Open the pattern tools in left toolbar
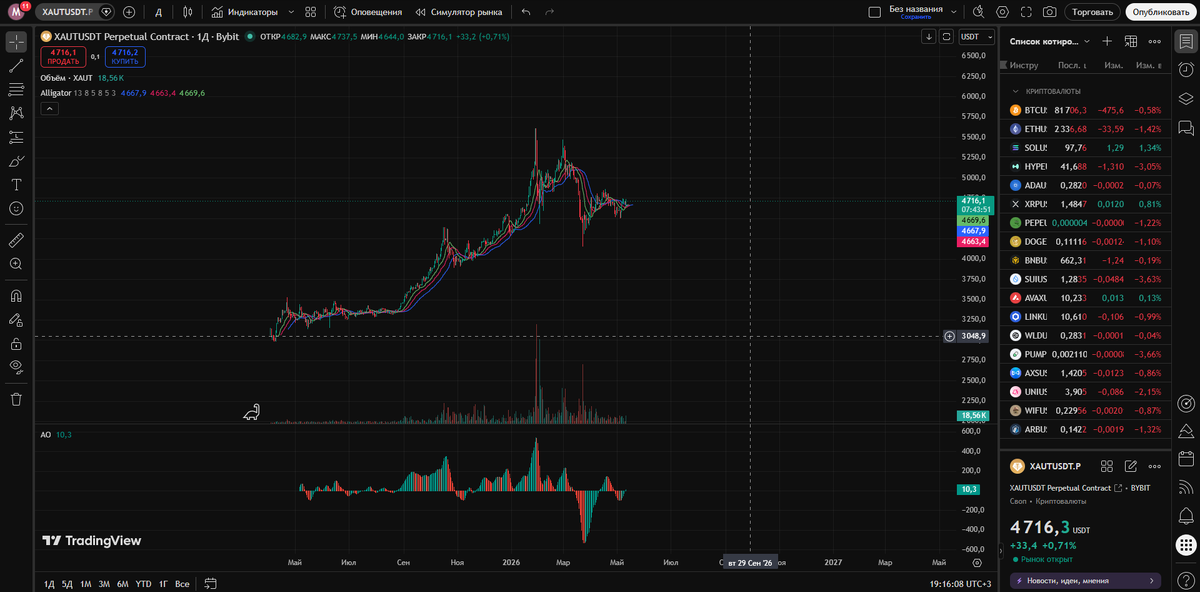 16,113
